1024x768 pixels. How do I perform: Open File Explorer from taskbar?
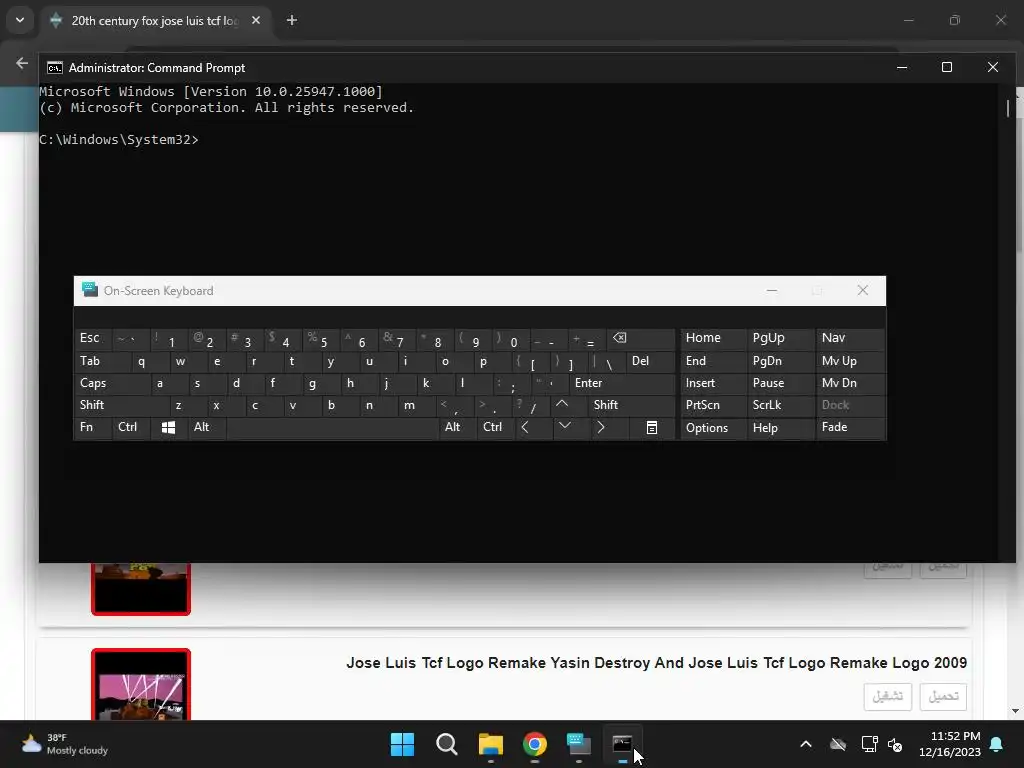tap(490, 744)
